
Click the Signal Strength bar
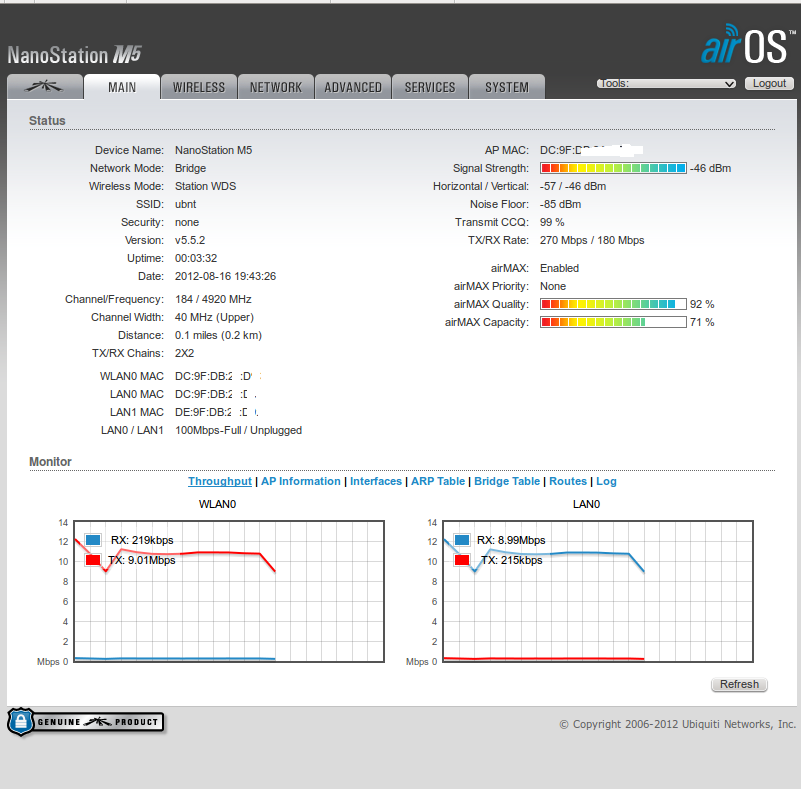click(613, 168)
